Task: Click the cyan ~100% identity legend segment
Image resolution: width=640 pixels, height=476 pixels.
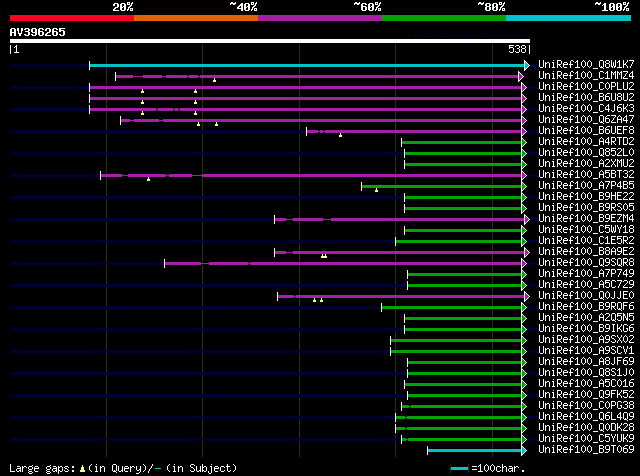Action: [569, 18]
